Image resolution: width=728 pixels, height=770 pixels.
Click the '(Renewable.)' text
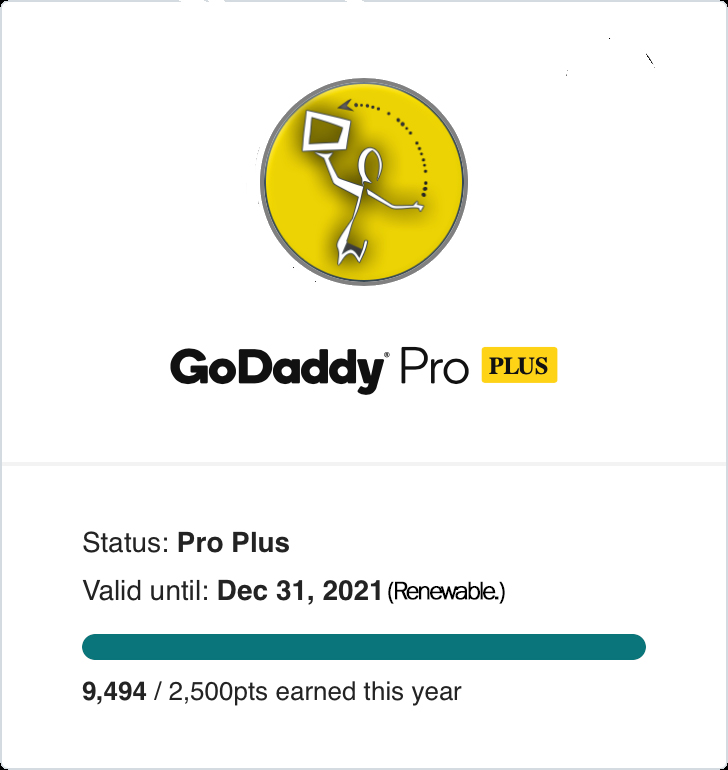[x=446, y=592]
